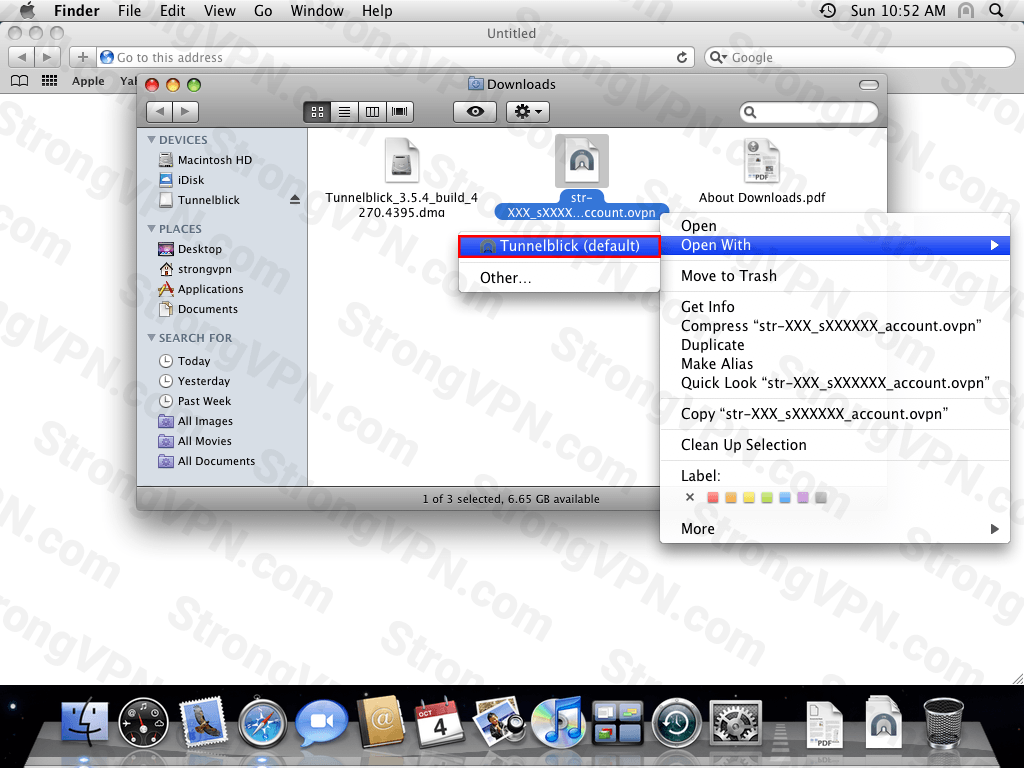Select Get Info in context menu
The image size is (1024, 768).
[x=835, y=307]
